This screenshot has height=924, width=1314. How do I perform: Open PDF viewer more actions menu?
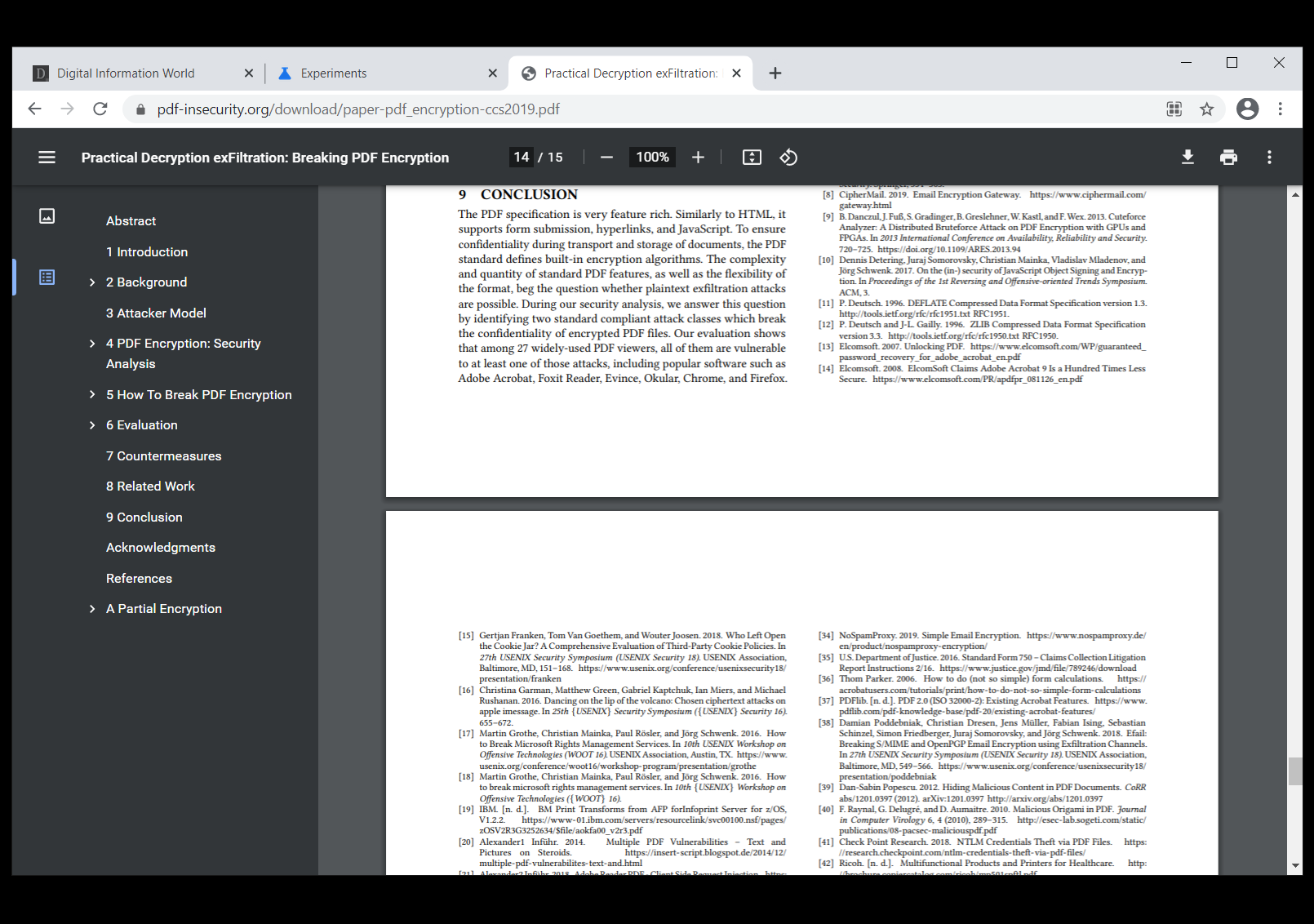click(x=1269, y=158)
